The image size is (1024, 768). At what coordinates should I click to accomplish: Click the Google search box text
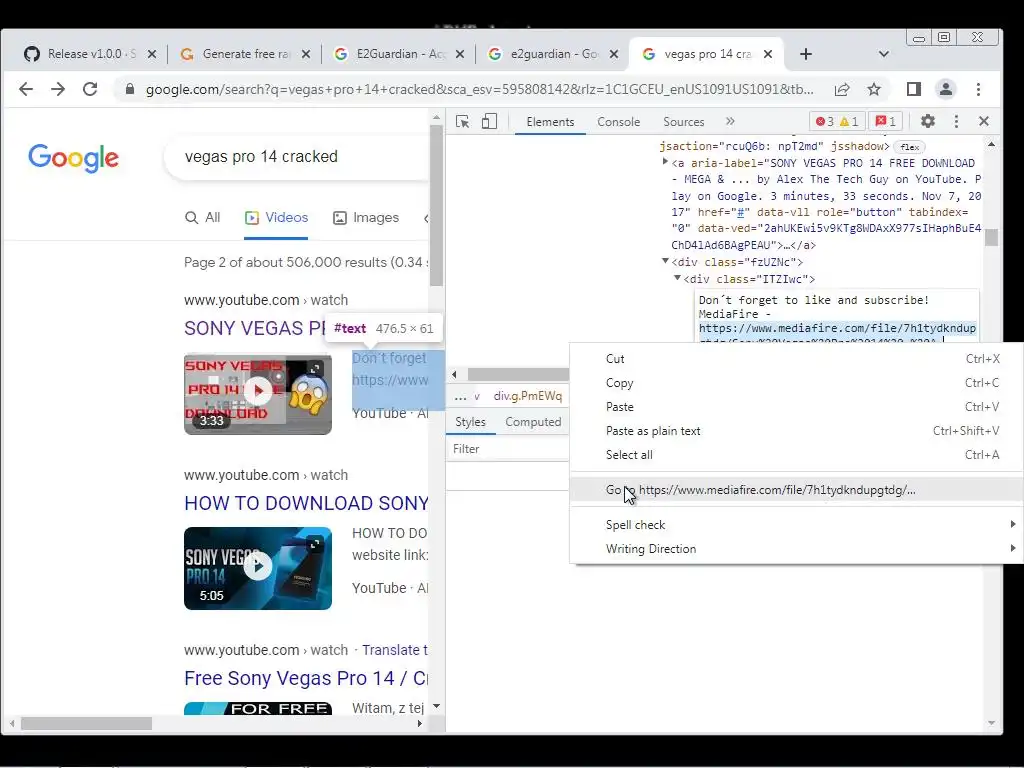(x=261, y=157)
